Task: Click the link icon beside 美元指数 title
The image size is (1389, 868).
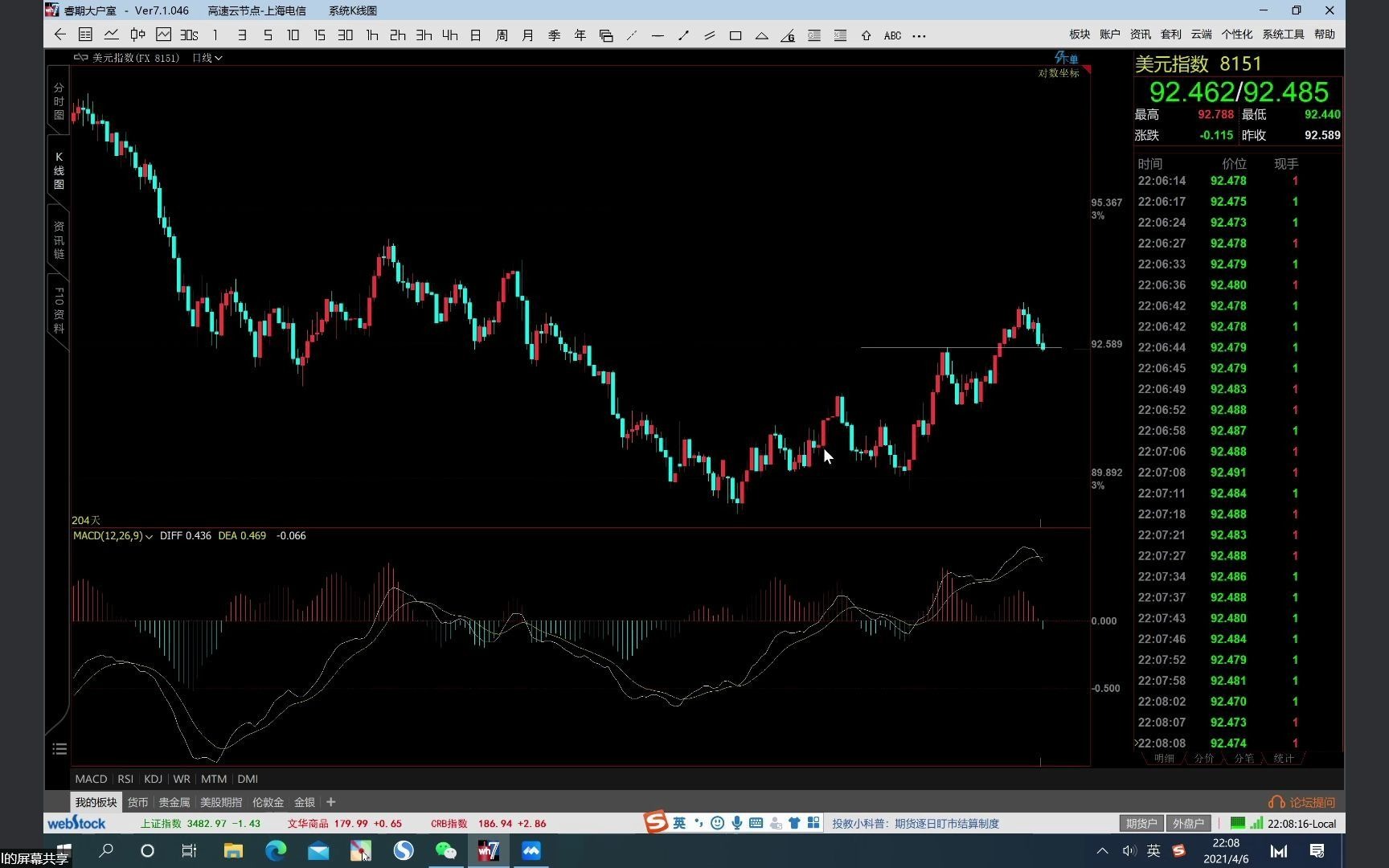Action: point(80,58)
